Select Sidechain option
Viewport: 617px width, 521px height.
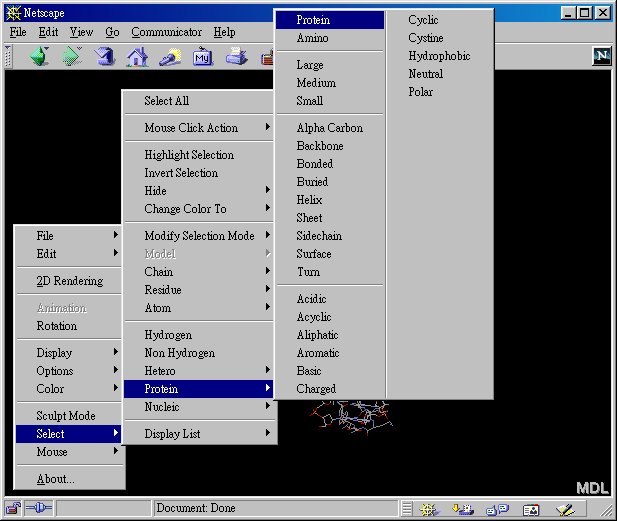click(330, 236)
